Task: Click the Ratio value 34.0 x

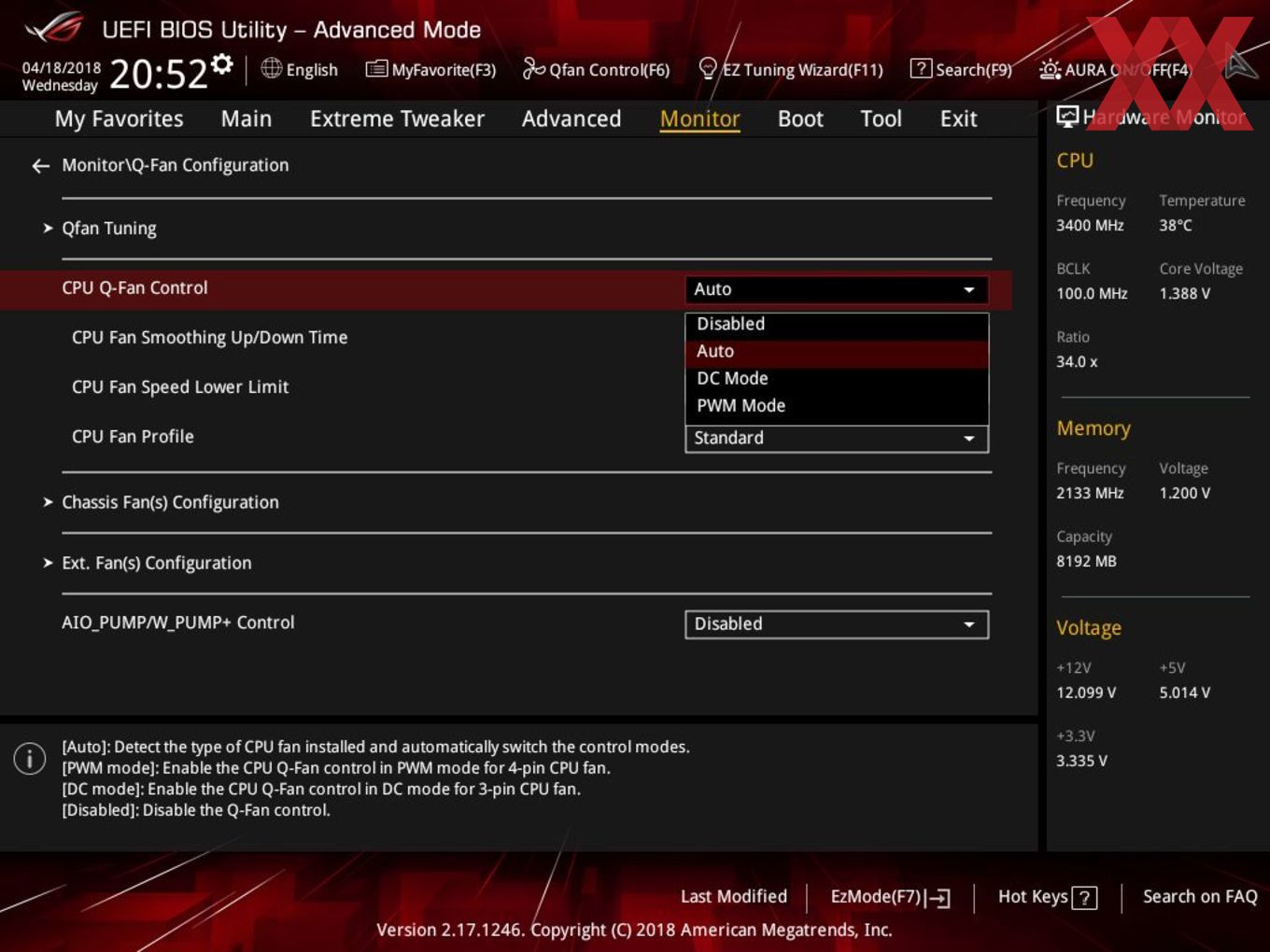Action: coord(1077,361)
